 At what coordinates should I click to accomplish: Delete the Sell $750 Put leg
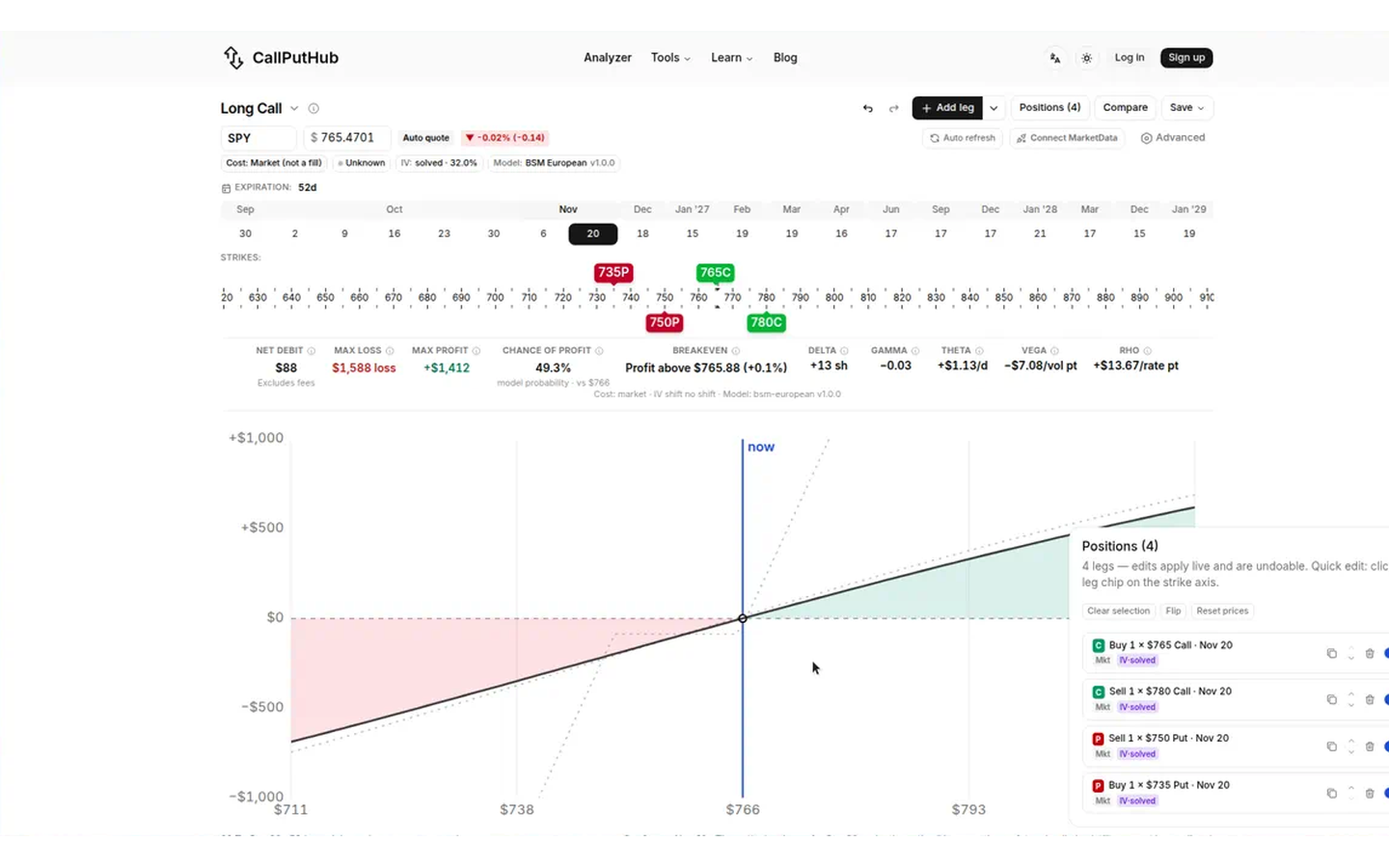click(1370, 746)
